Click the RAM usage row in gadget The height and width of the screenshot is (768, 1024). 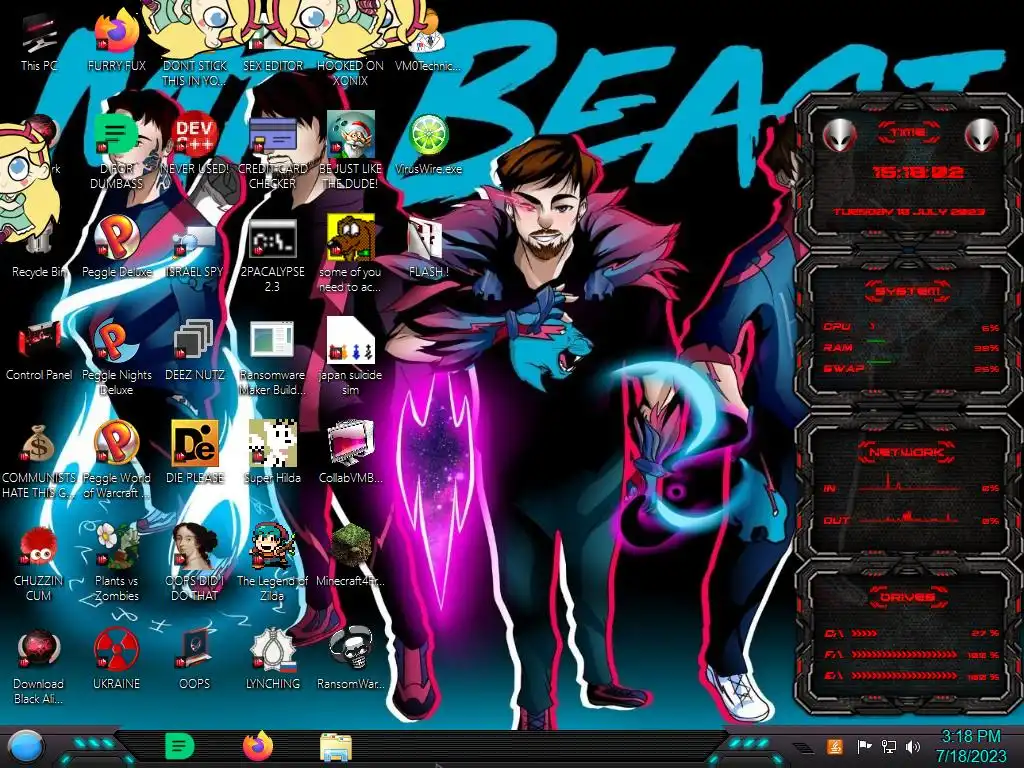coord(911,347)
